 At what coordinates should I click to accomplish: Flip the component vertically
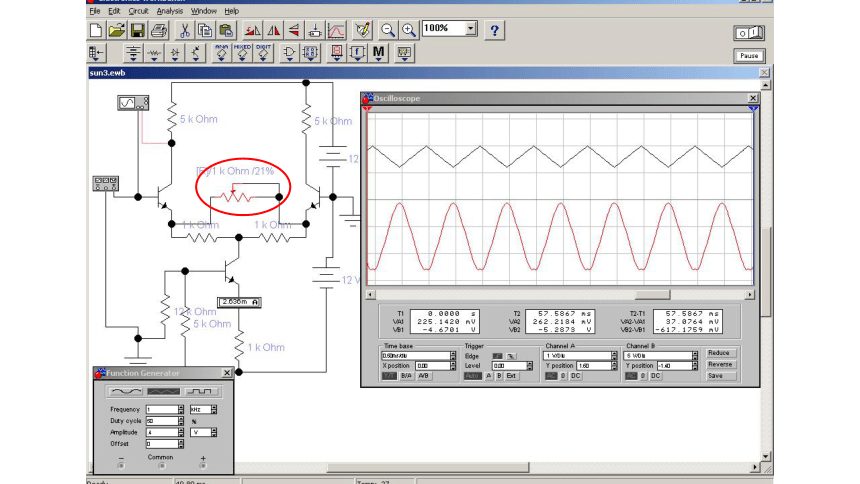pos(294,30)
